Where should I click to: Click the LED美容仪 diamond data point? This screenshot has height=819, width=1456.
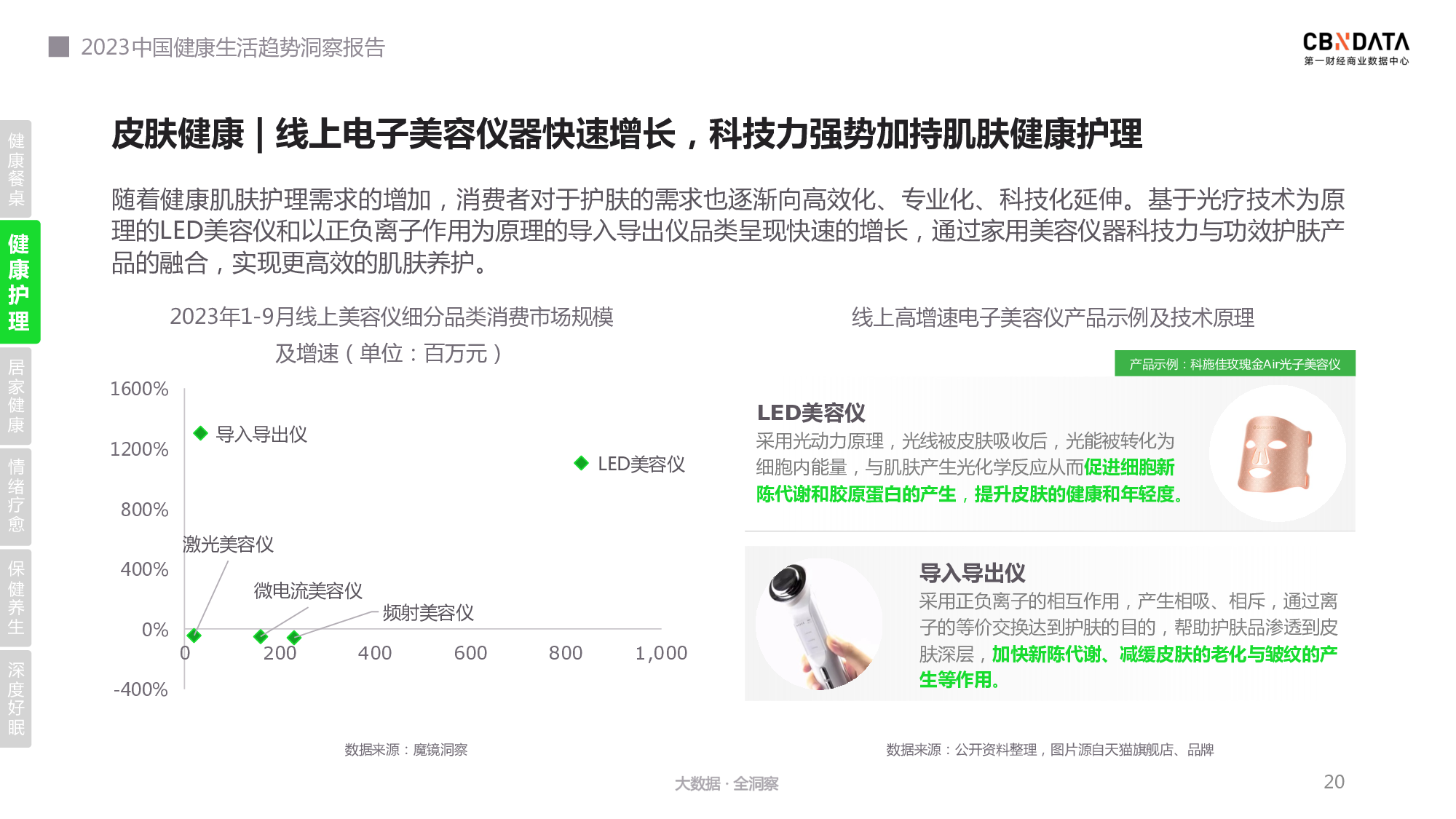click(x=581, y=463)
